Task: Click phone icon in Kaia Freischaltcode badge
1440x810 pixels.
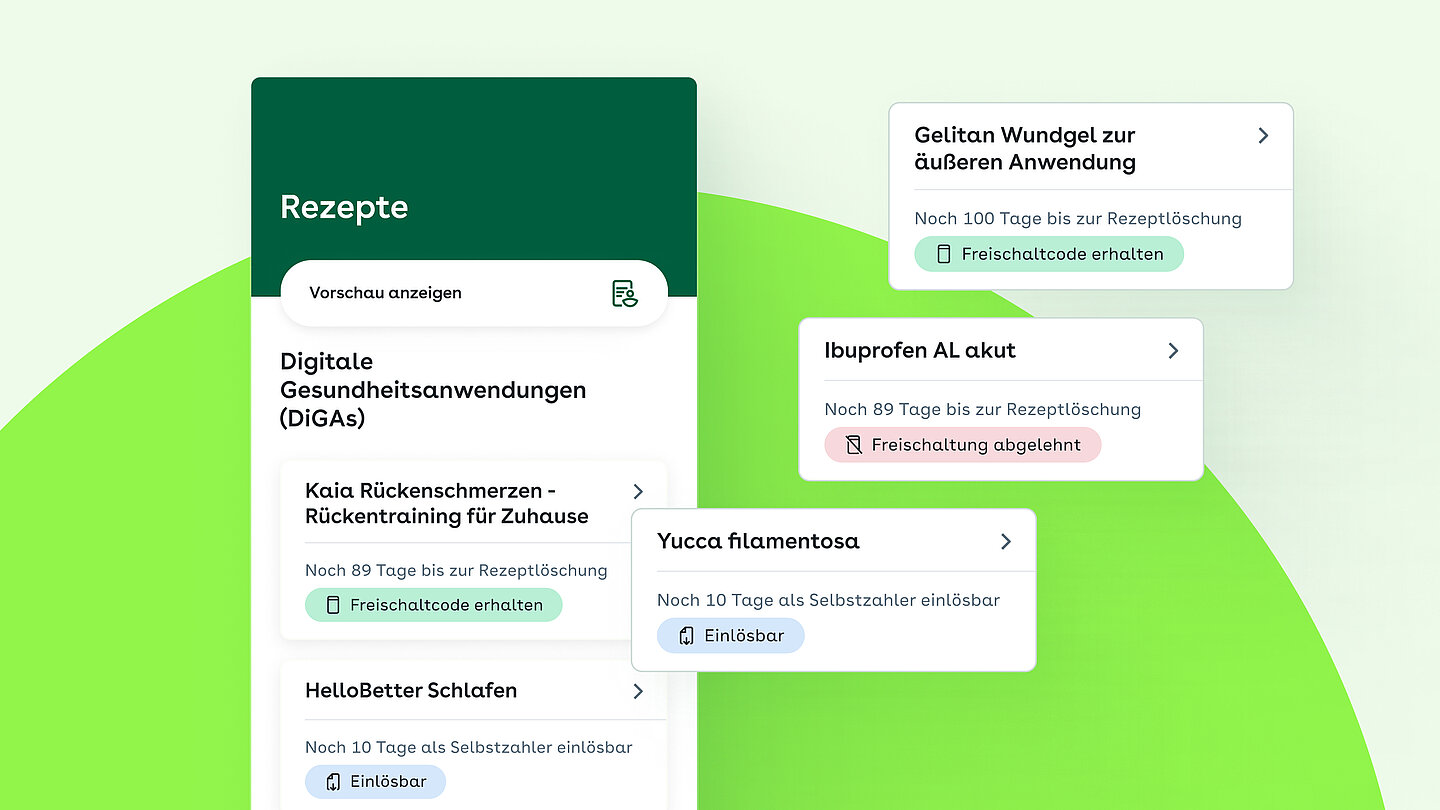Action: 332,605
